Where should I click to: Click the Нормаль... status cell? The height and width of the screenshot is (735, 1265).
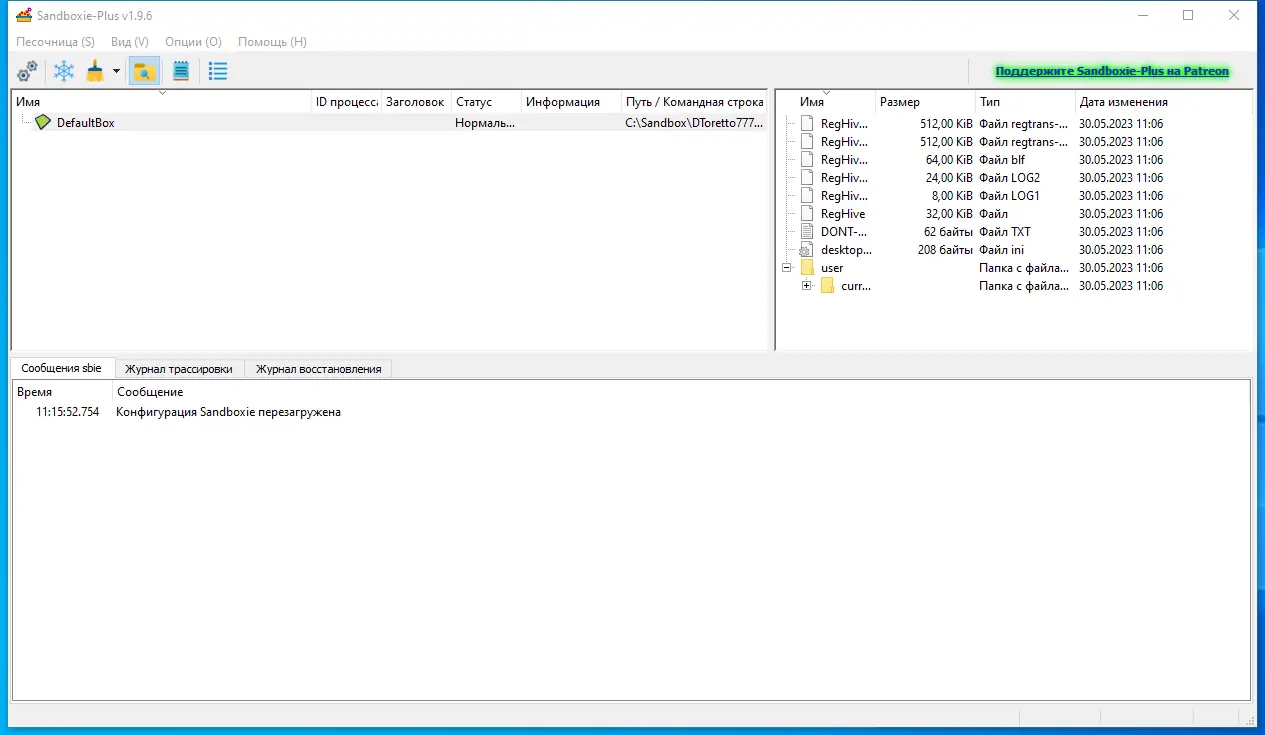click(485, 123)
